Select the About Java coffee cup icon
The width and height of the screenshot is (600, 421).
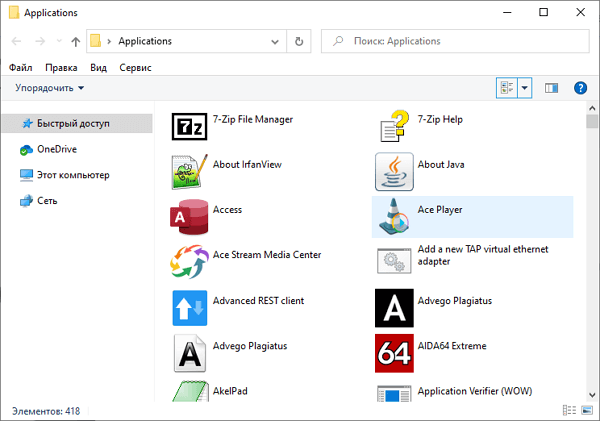(394, 172)
